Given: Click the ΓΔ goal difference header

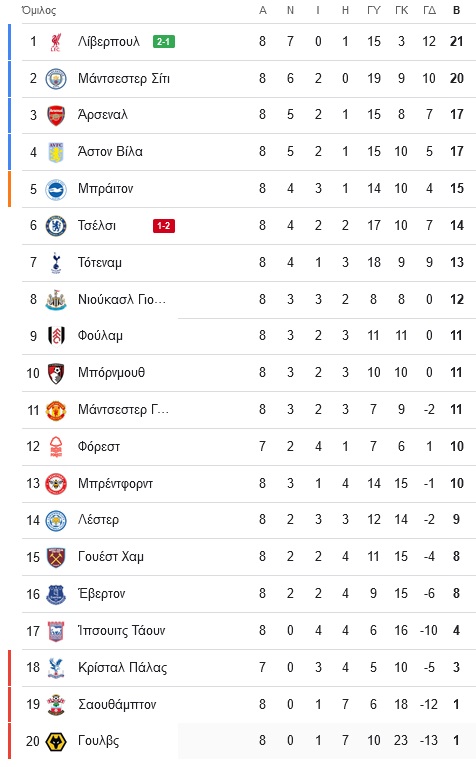Looking at the screenshot, I should tap(429, 10).
